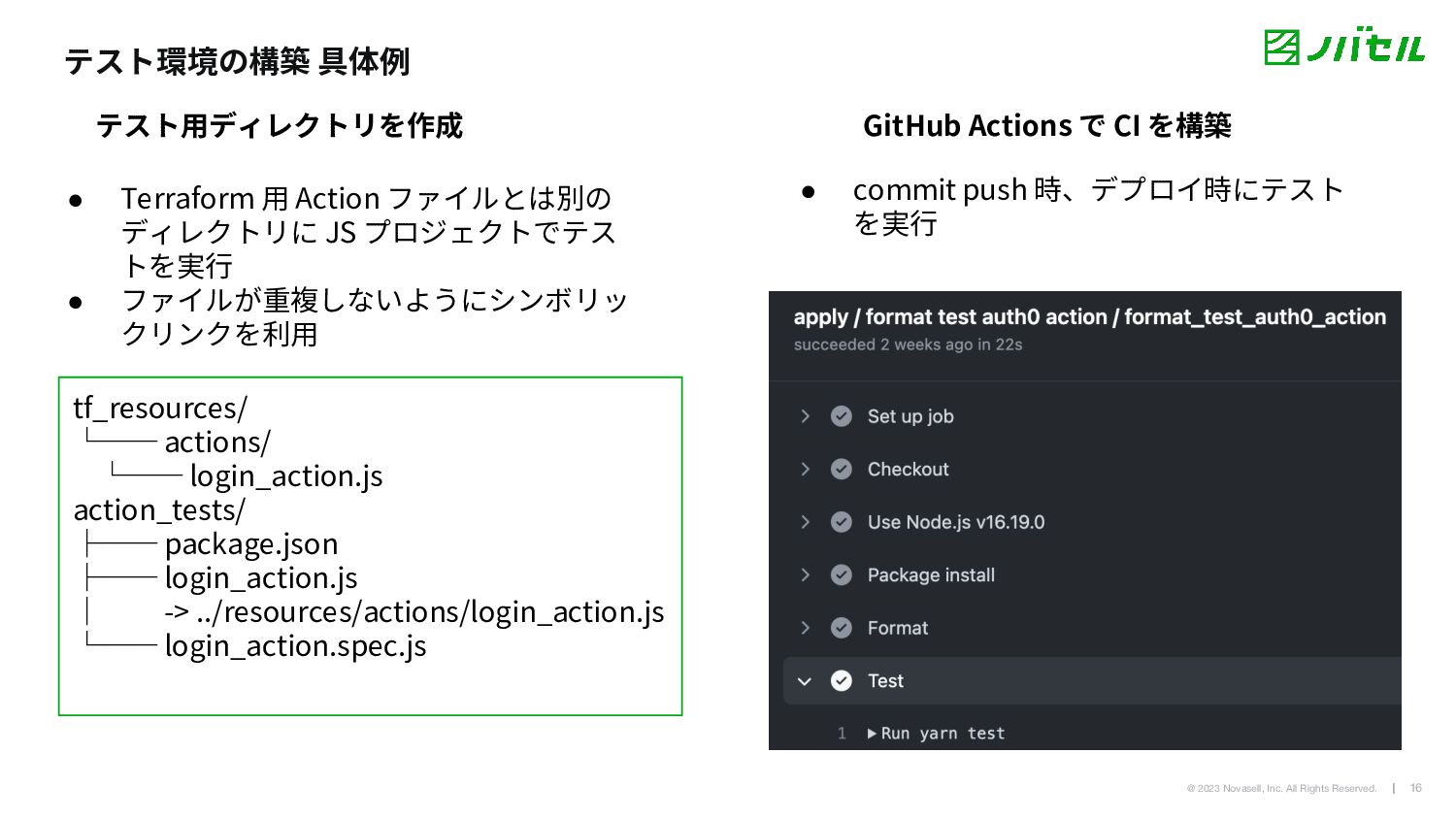Click the Use Node.js step checkmark icon
The image size is (1456, 819).
(x=842, y=522)
